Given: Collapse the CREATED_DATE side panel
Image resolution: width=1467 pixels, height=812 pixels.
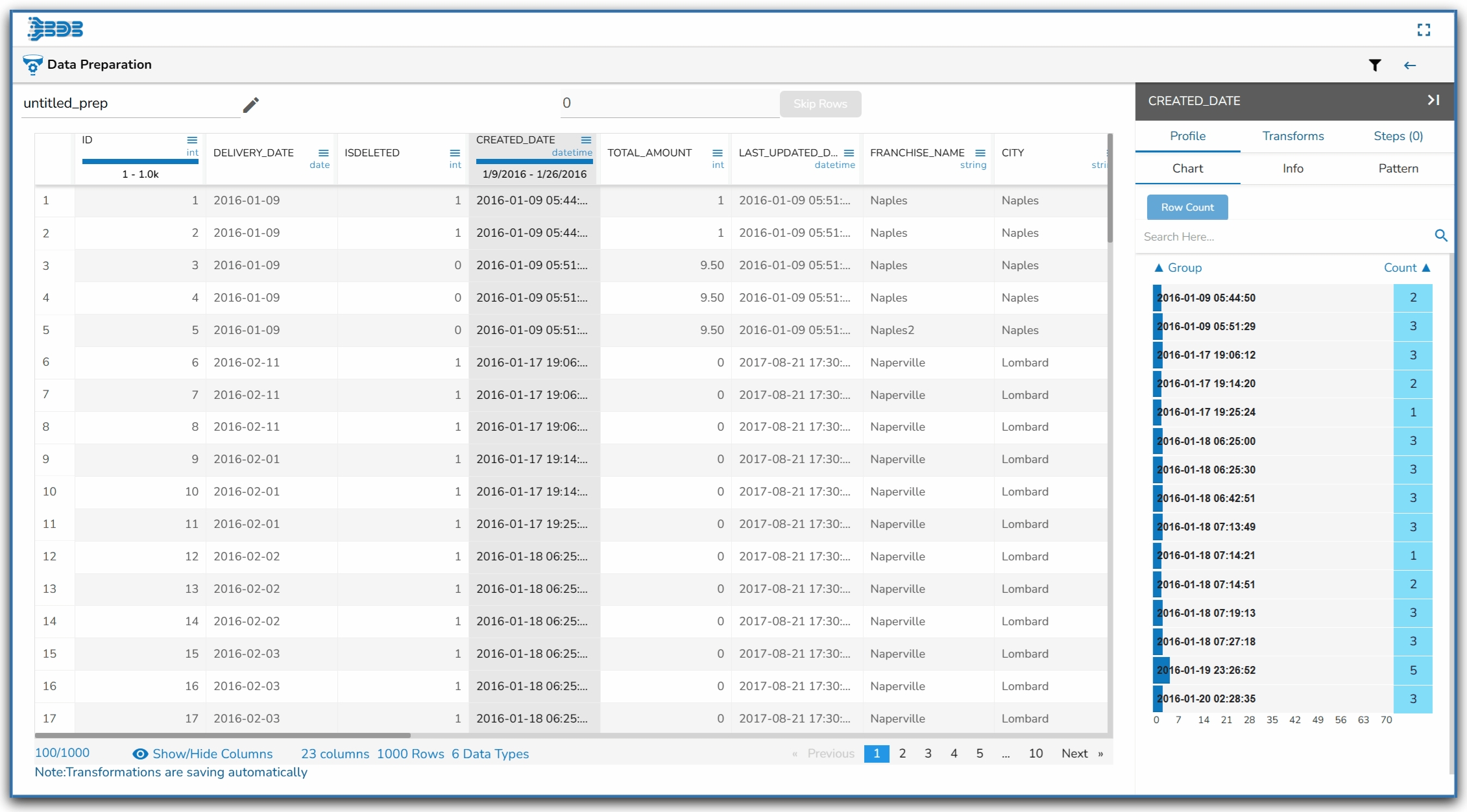Looking at the screenshot, I should pos(1433,100).
